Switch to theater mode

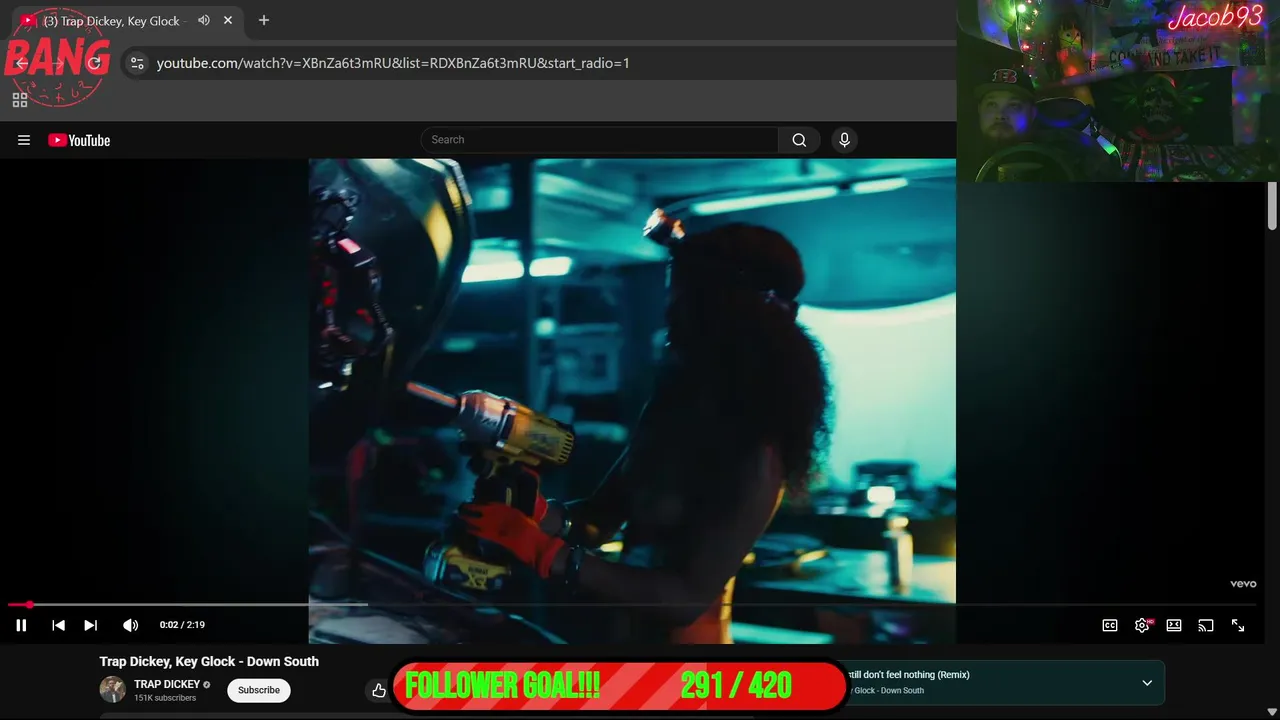click(x=1174, y=625)
